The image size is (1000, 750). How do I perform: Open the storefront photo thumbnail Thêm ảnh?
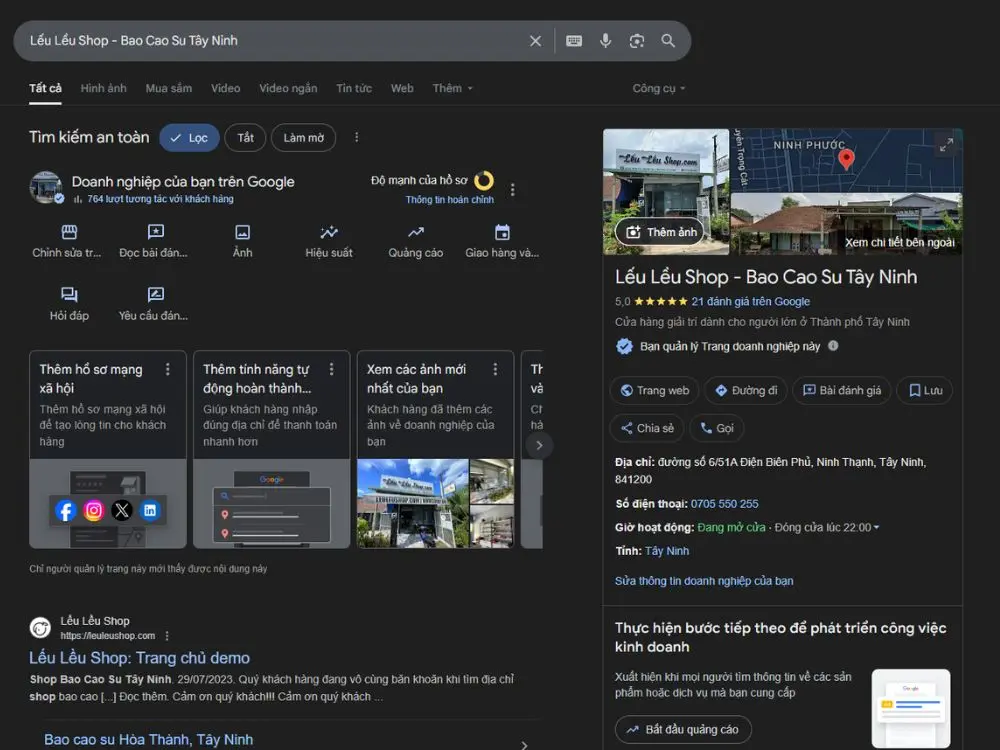pyautogui.click(x=660, y=232)
